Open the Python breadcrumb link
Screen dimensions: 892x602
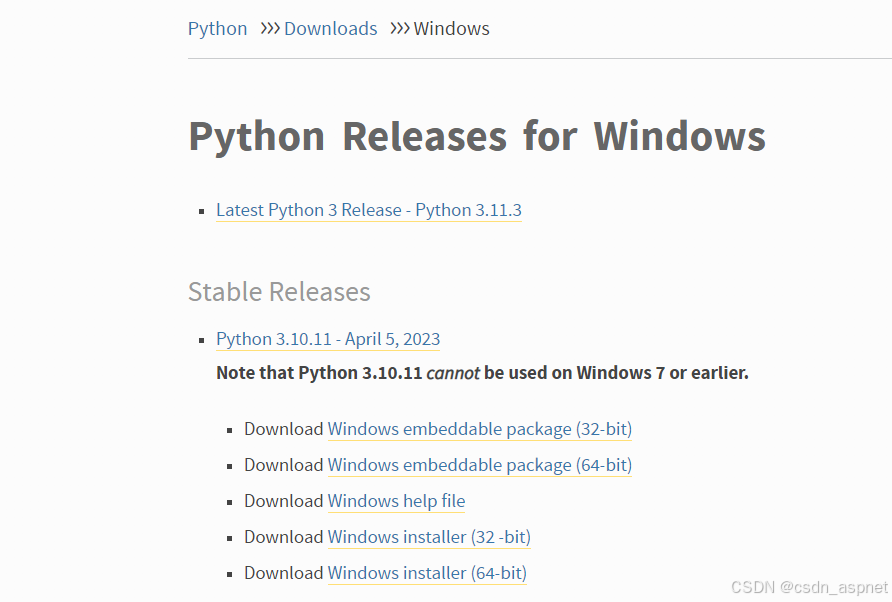pyautogui.click(x=217, y=28)
